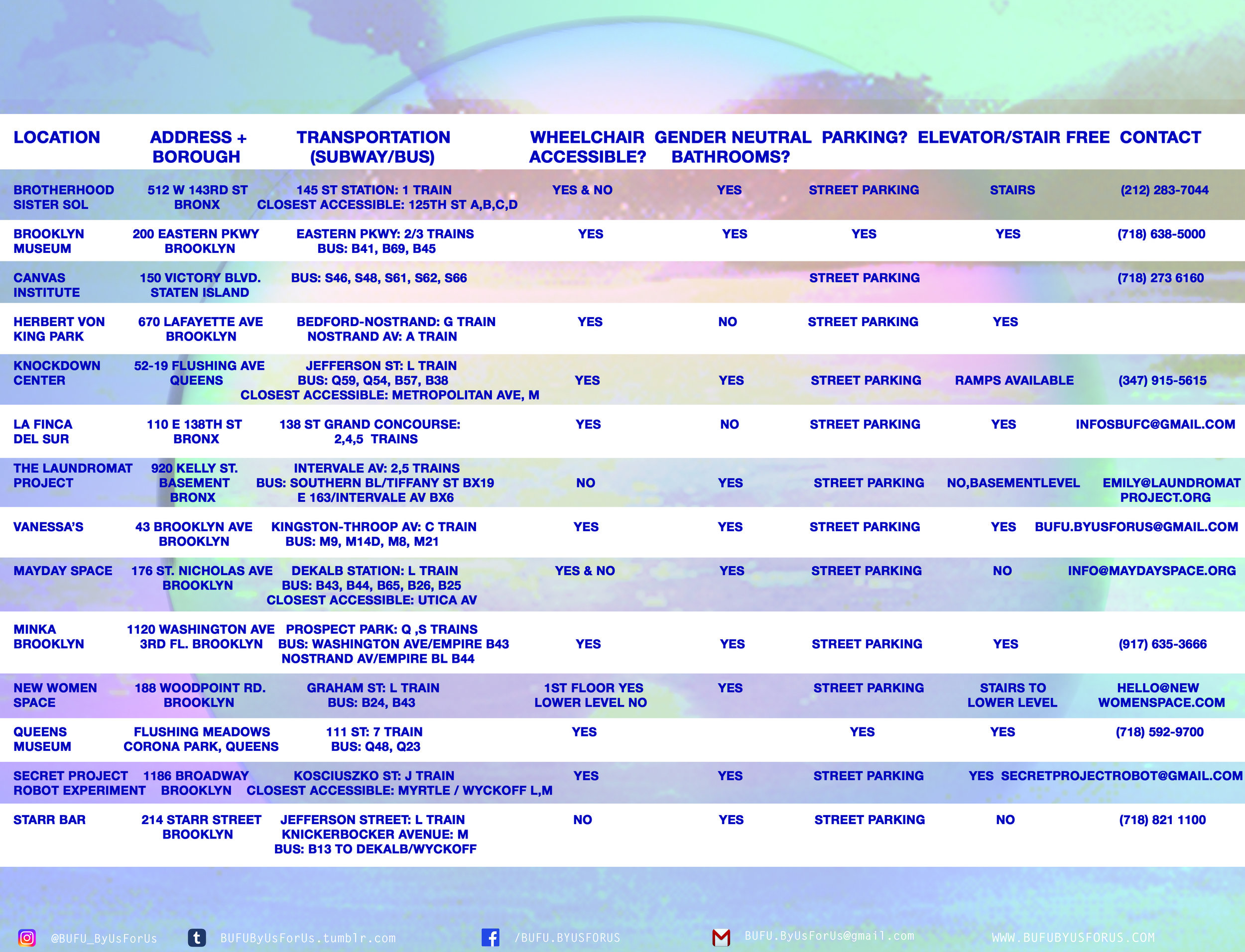Click the (718) 638-5000 phone number
This screenshot has height=952, width=1245.
tap(1161, 234)
